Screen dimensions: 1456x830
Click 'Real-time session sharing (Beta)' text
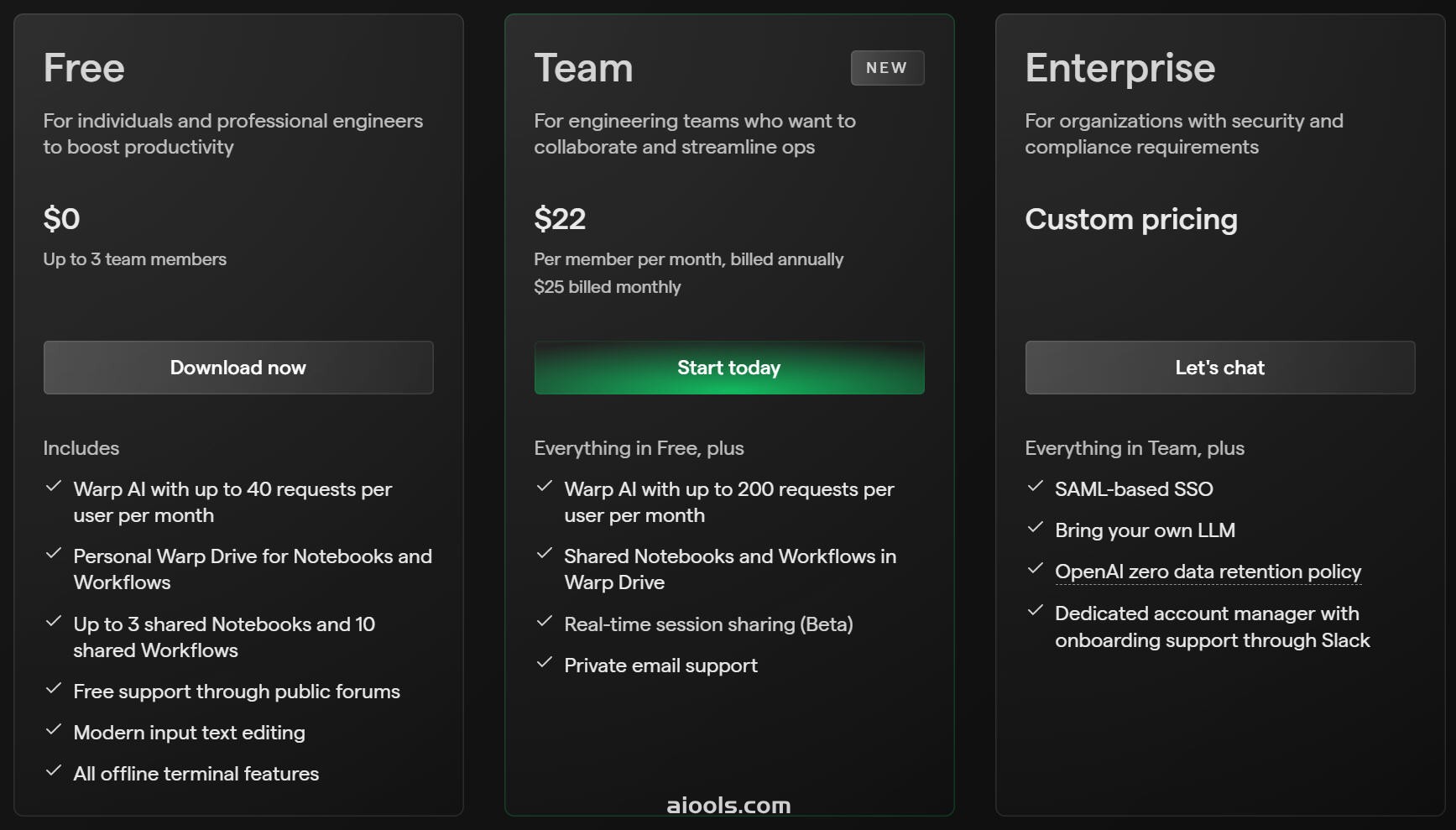point(708,624)
